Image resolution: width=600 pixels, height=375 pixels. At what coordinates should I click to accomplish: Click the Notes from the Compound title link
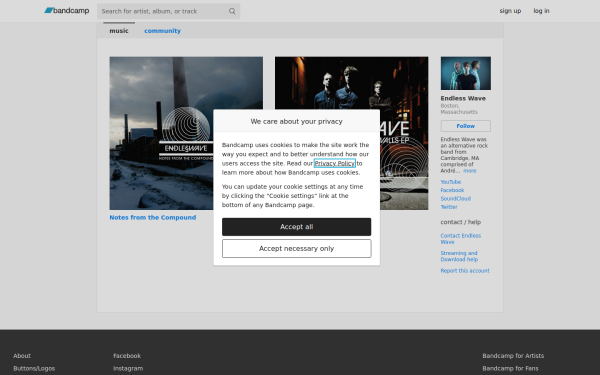click(153, 217)
